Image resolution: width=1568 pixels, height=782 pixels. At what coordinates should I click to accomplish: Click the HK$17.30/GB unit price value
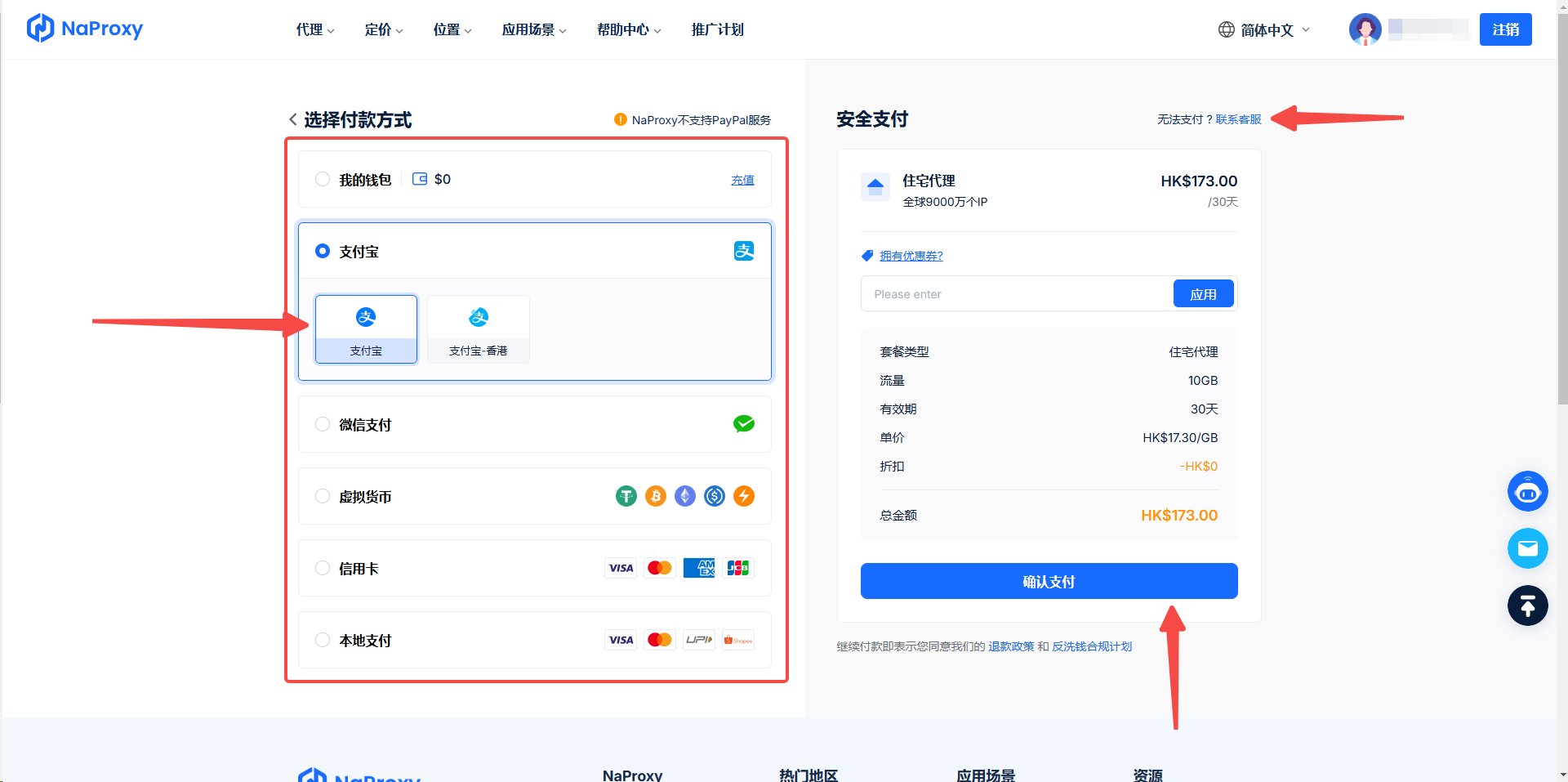click(1180, 438)
